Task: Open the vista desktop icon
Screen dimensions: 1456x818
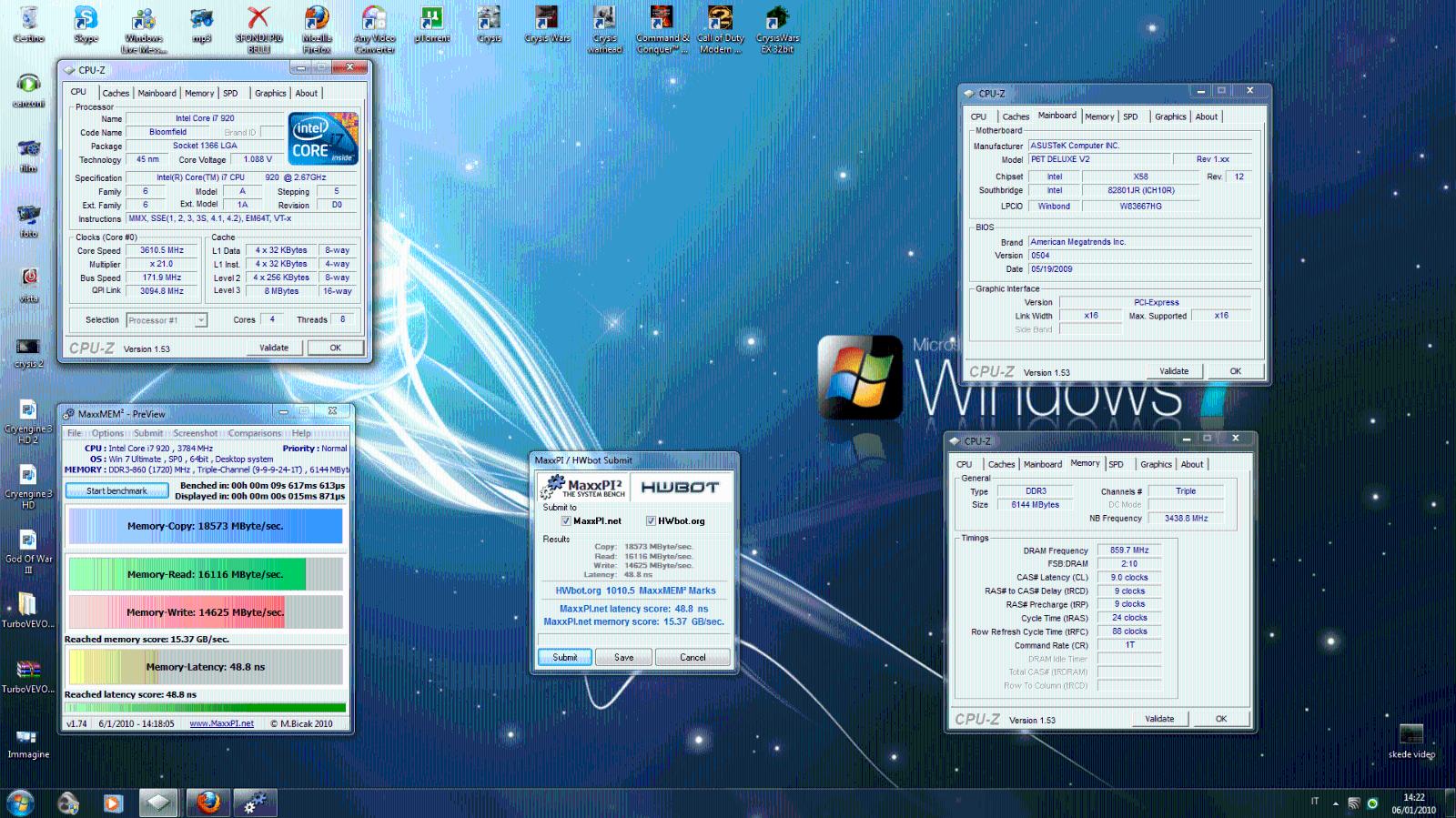Action: point(29,285)
